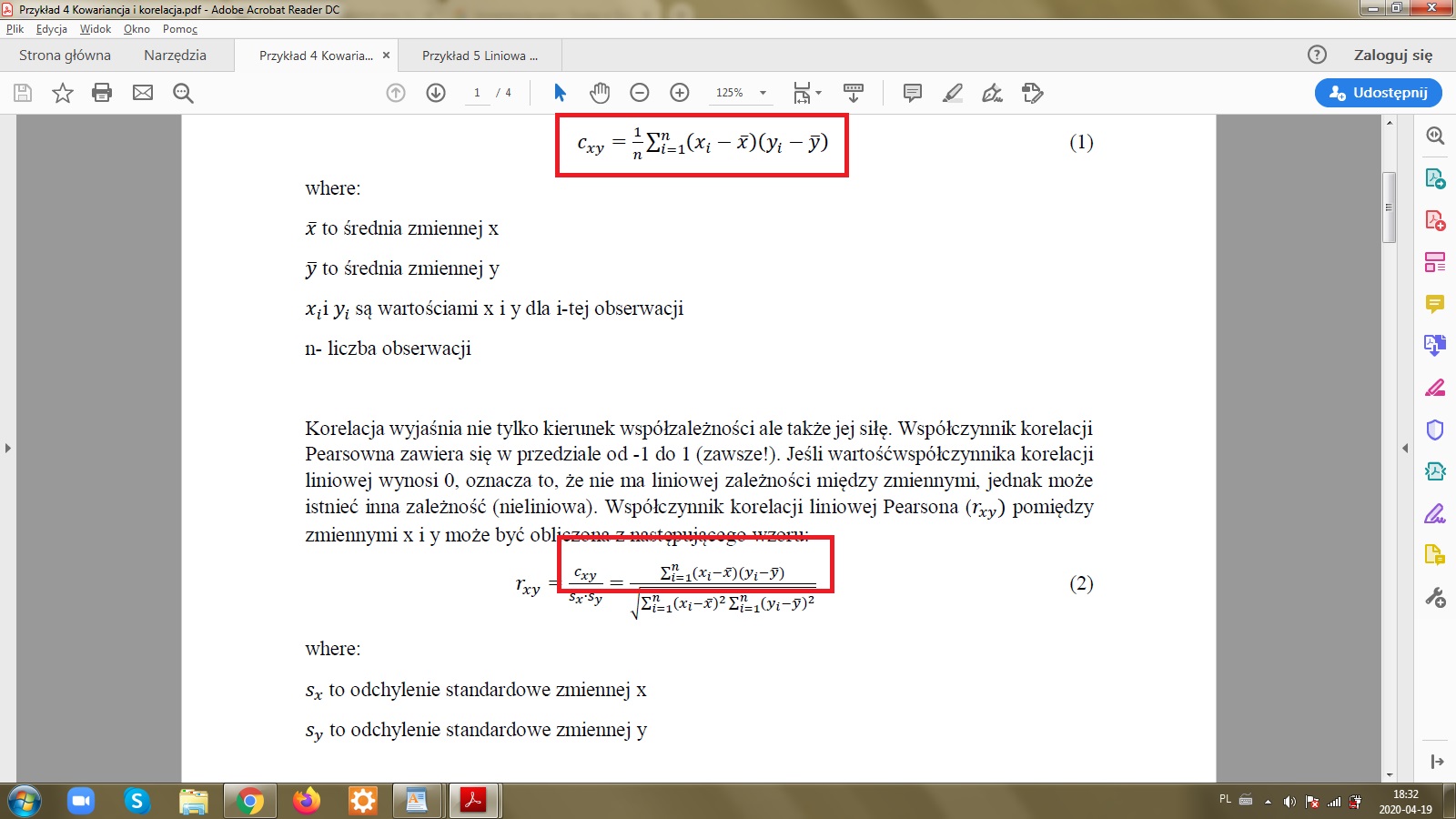Open Export PDF tool in sidebar

click(1435, 178)
